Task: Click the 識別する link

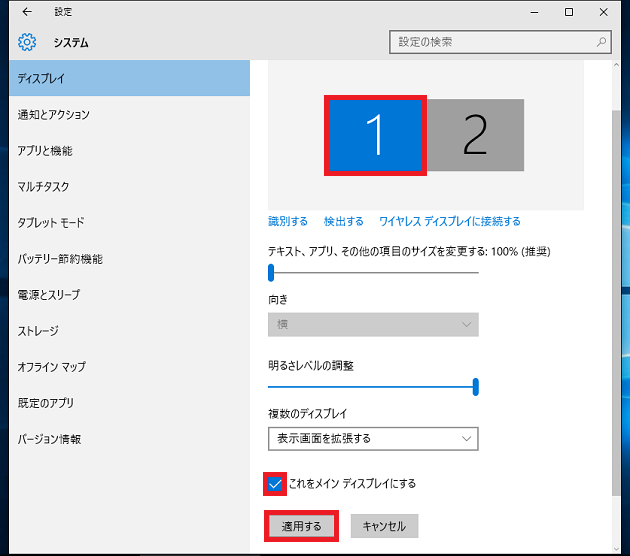Action: tap(288, 221)
